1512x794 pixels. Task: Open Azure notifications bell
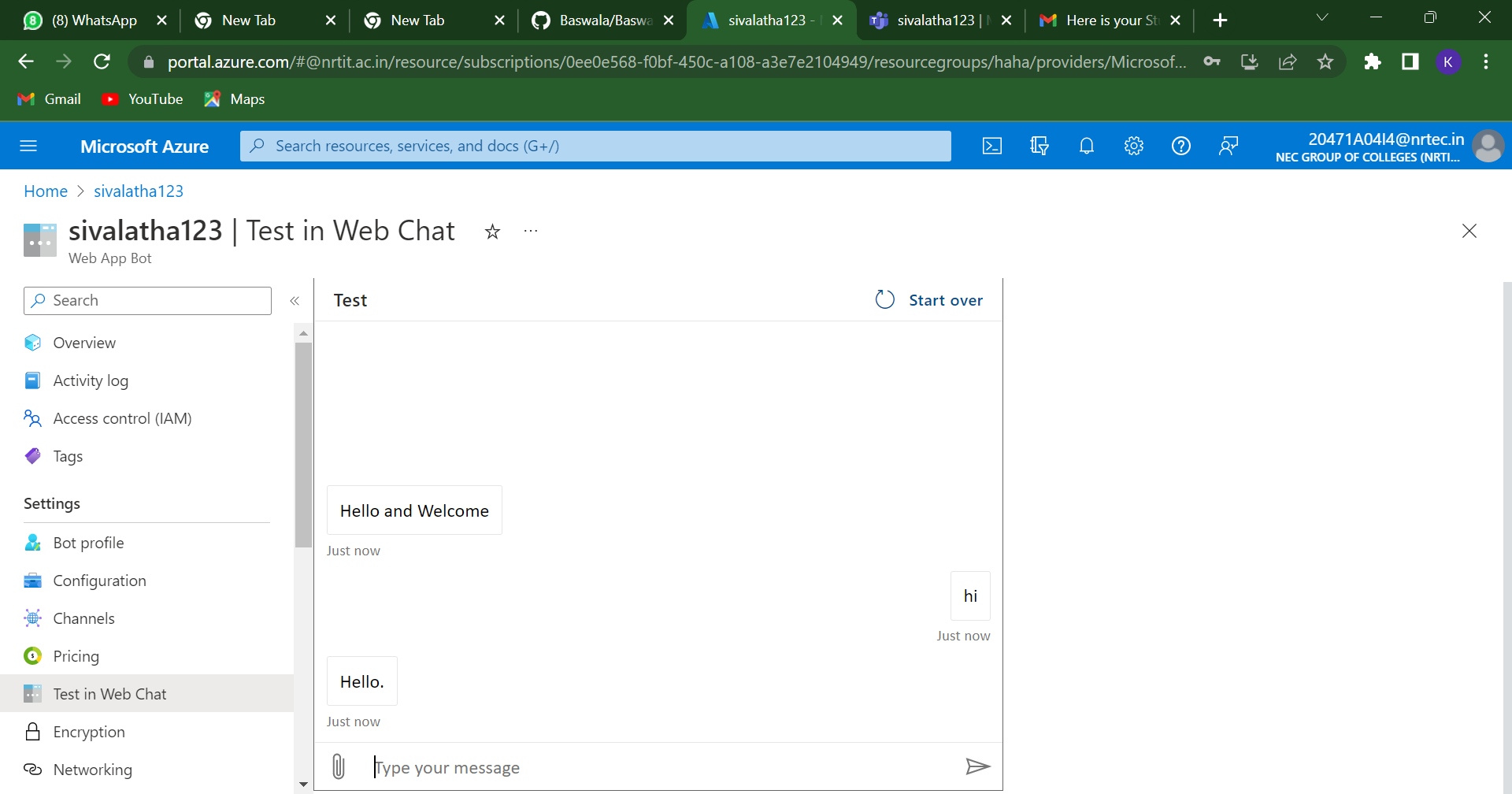click(1087, 146)
